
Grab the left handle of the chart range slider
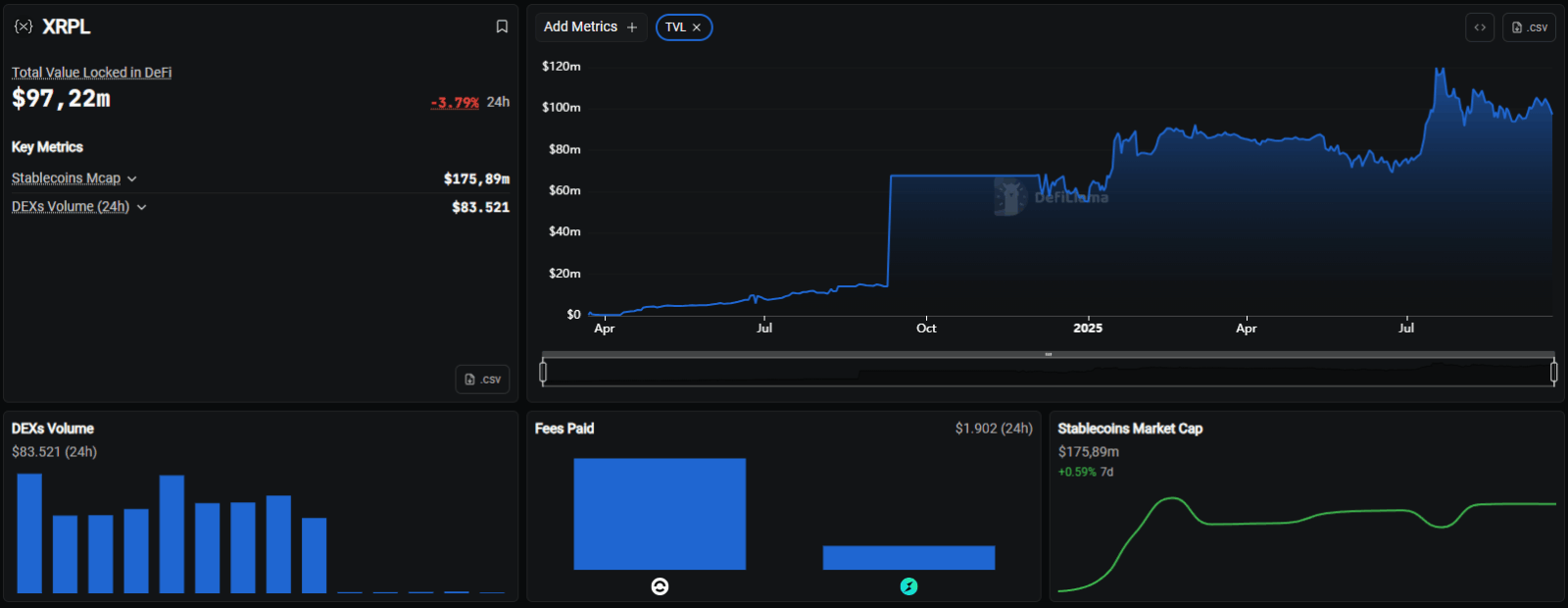[543, 372]
